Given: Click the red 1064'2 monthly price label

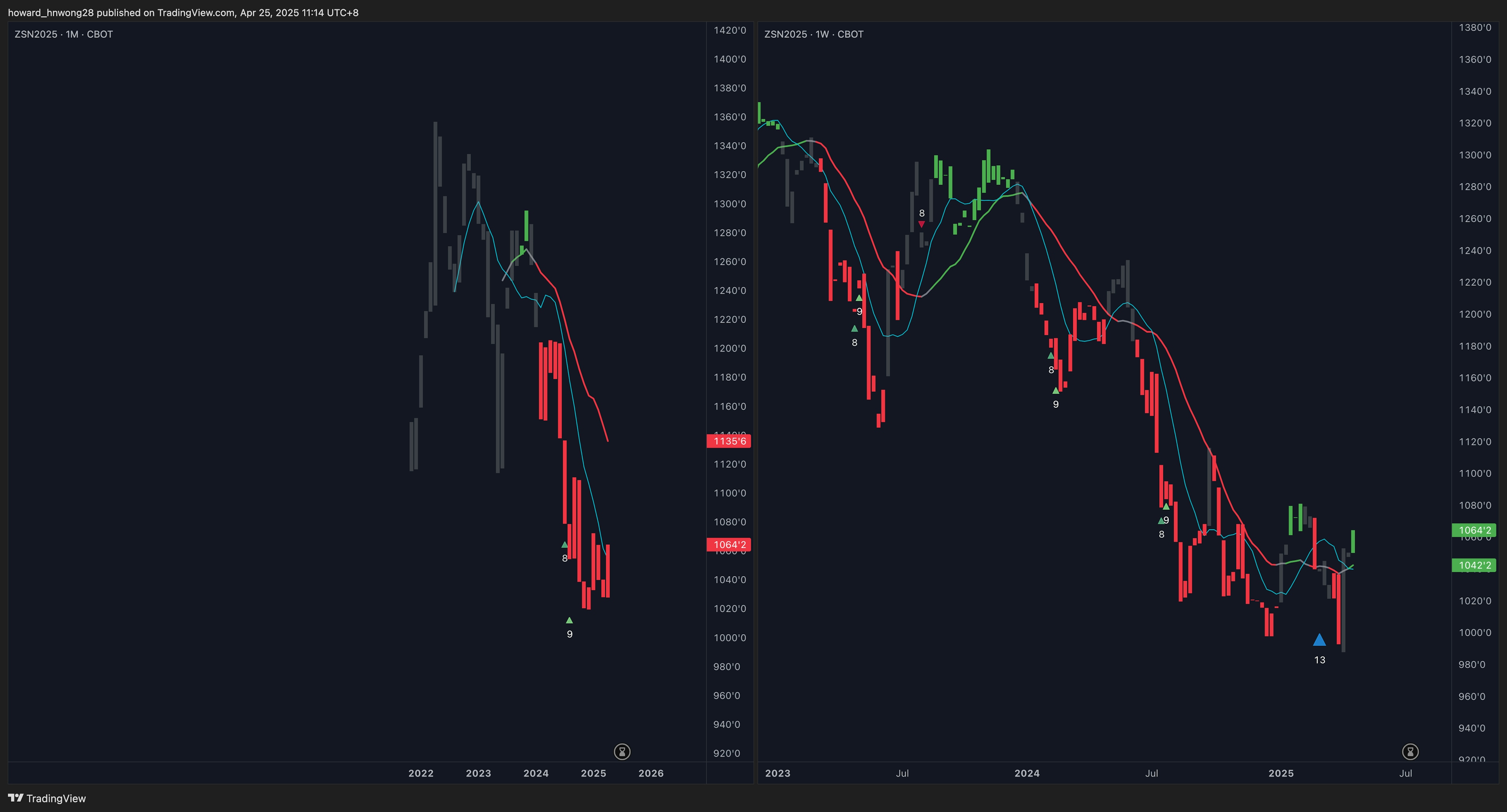Looking at the screenshot, I should [x=729, y=545].
